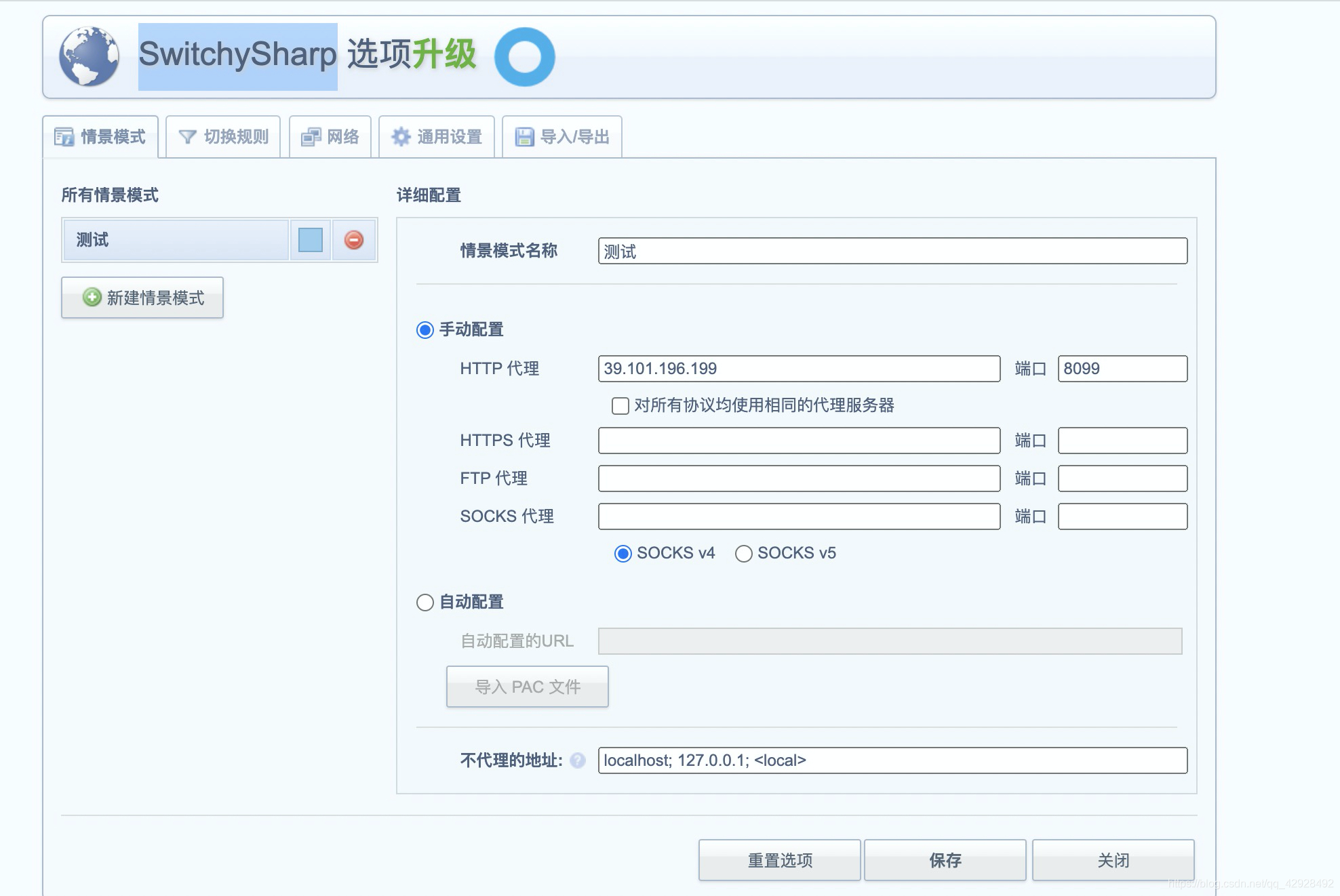Choose the SOCKS v5 option
Screen dimensions: 1340x896
(x=744, y=554)
